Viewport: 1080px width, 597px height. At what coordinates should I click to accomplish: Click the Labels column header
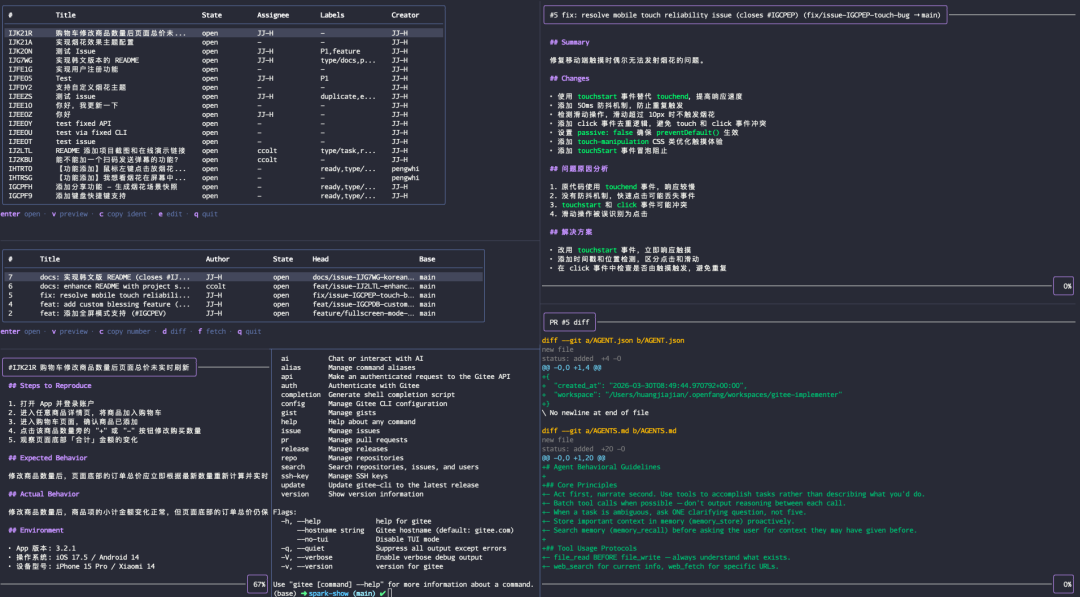click(x=333, y=15)
